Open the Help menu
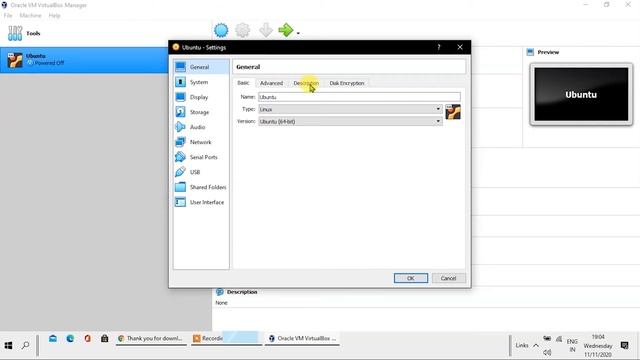 tap(54, 16)
